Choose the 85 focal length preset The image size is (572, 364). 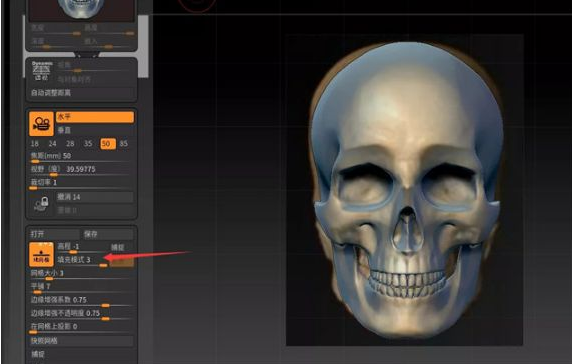tap(124, 144)
